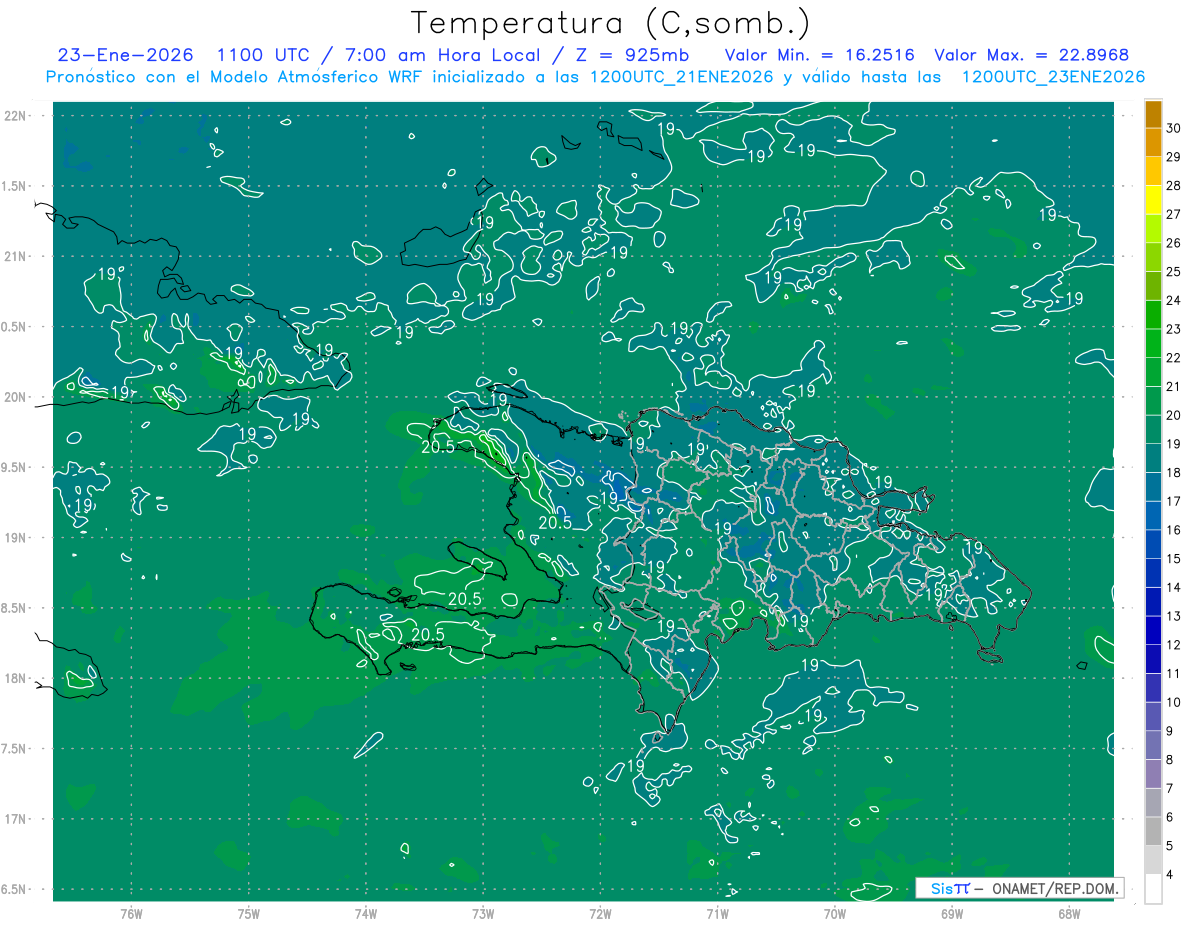Click the 'Valor Max. = 22.8968' readout

tap(1032, 55)
